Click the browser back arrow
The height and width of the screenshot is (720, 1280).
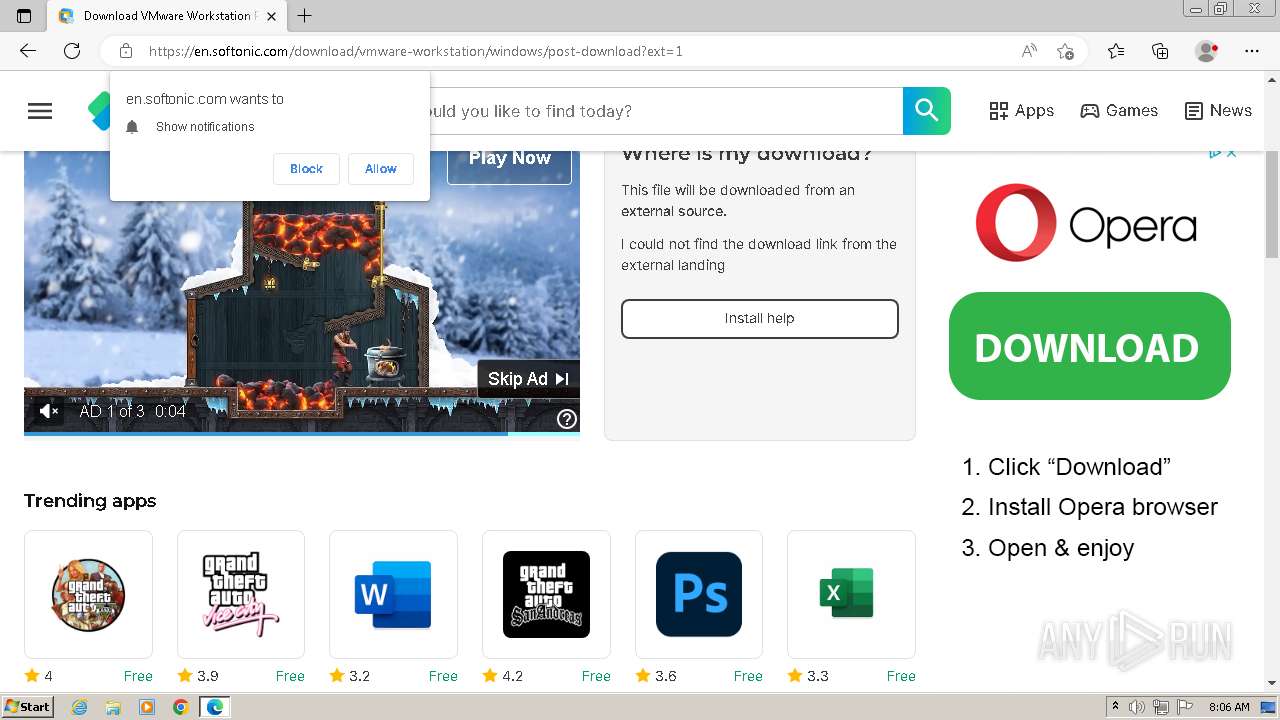(28, 51)
